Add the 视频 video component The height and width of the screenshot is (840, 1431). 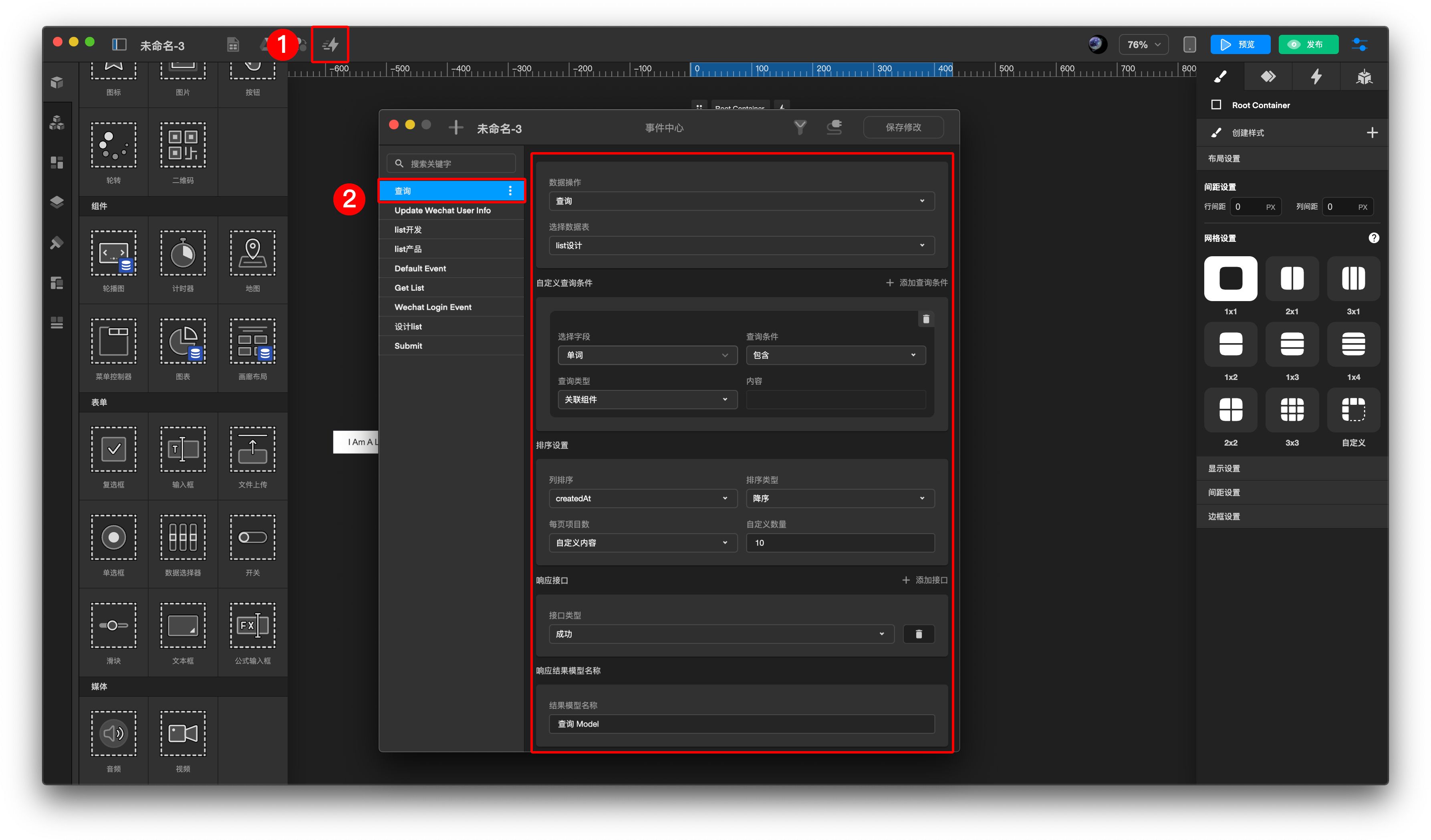[183, 733]
